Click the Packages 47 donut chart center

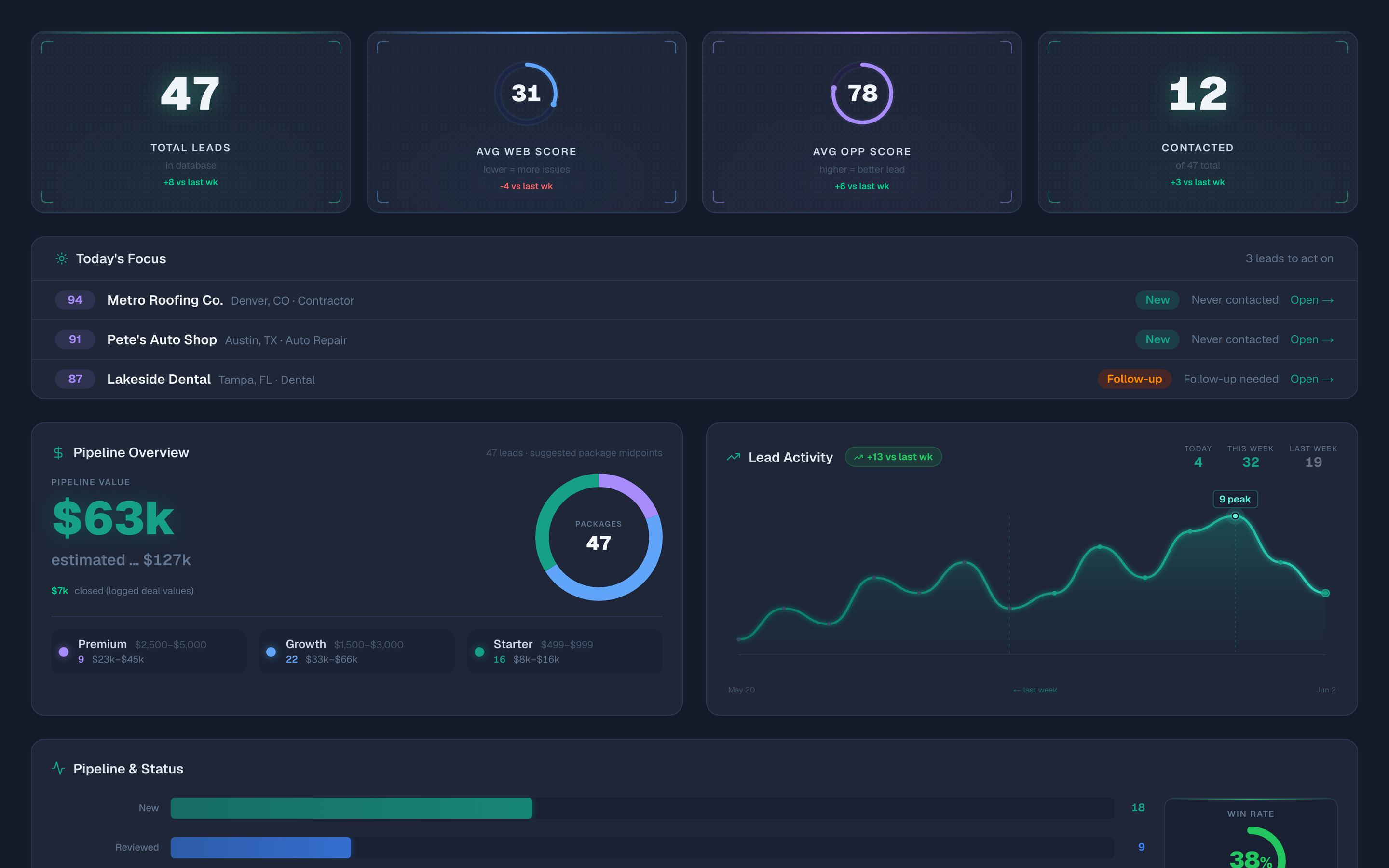(599, 537)
